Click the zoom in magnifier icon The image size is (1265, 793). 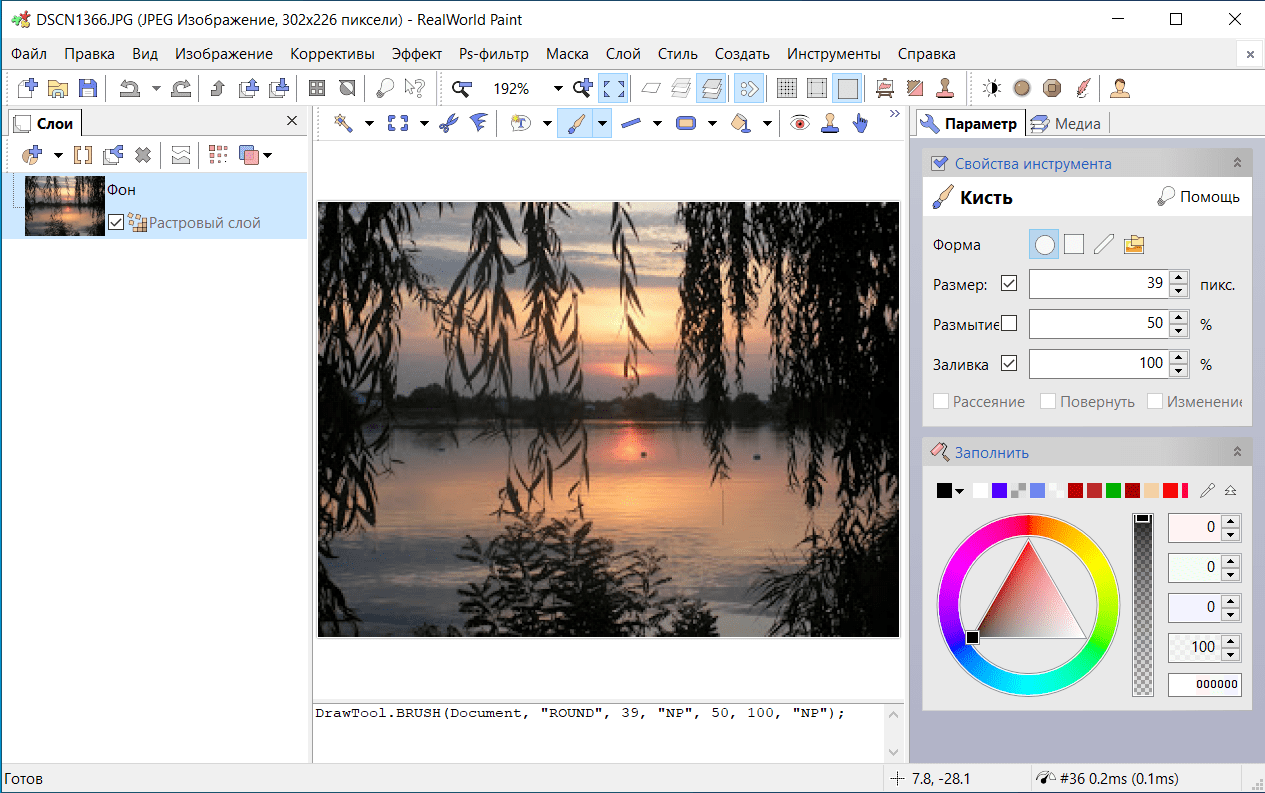(x=583, y=88)
